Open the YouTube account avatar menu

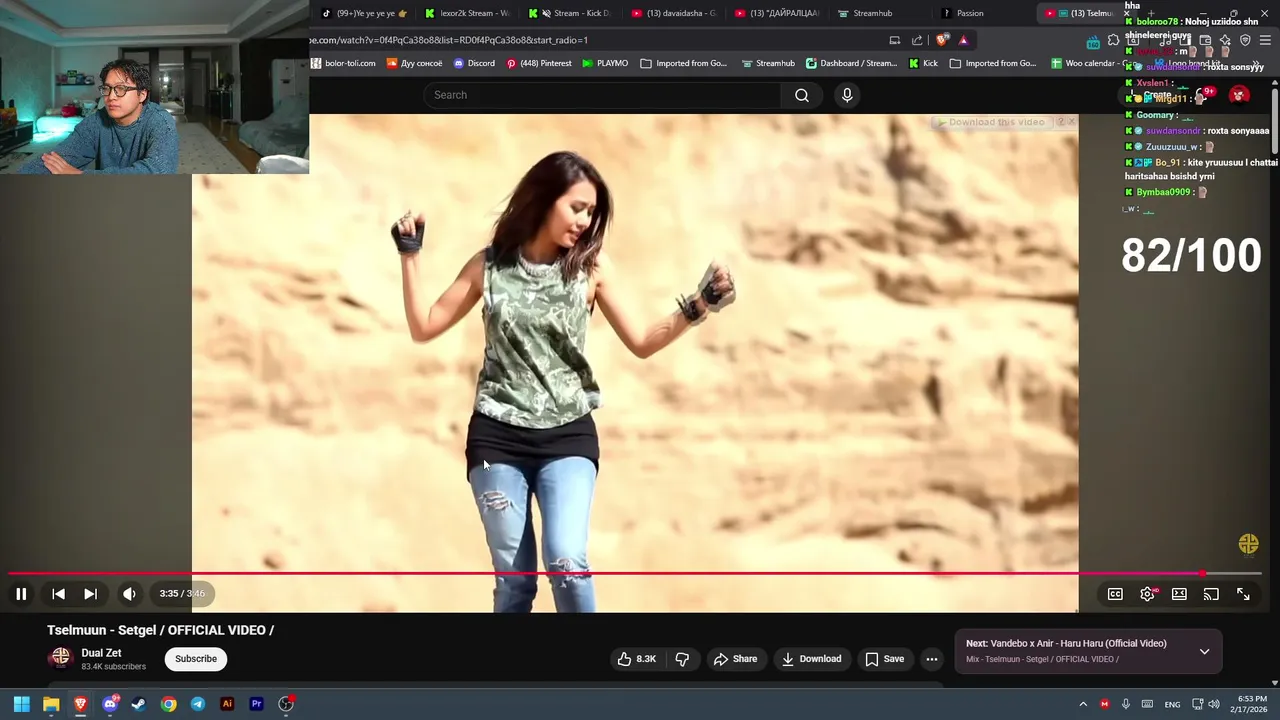coord(1239,95)
